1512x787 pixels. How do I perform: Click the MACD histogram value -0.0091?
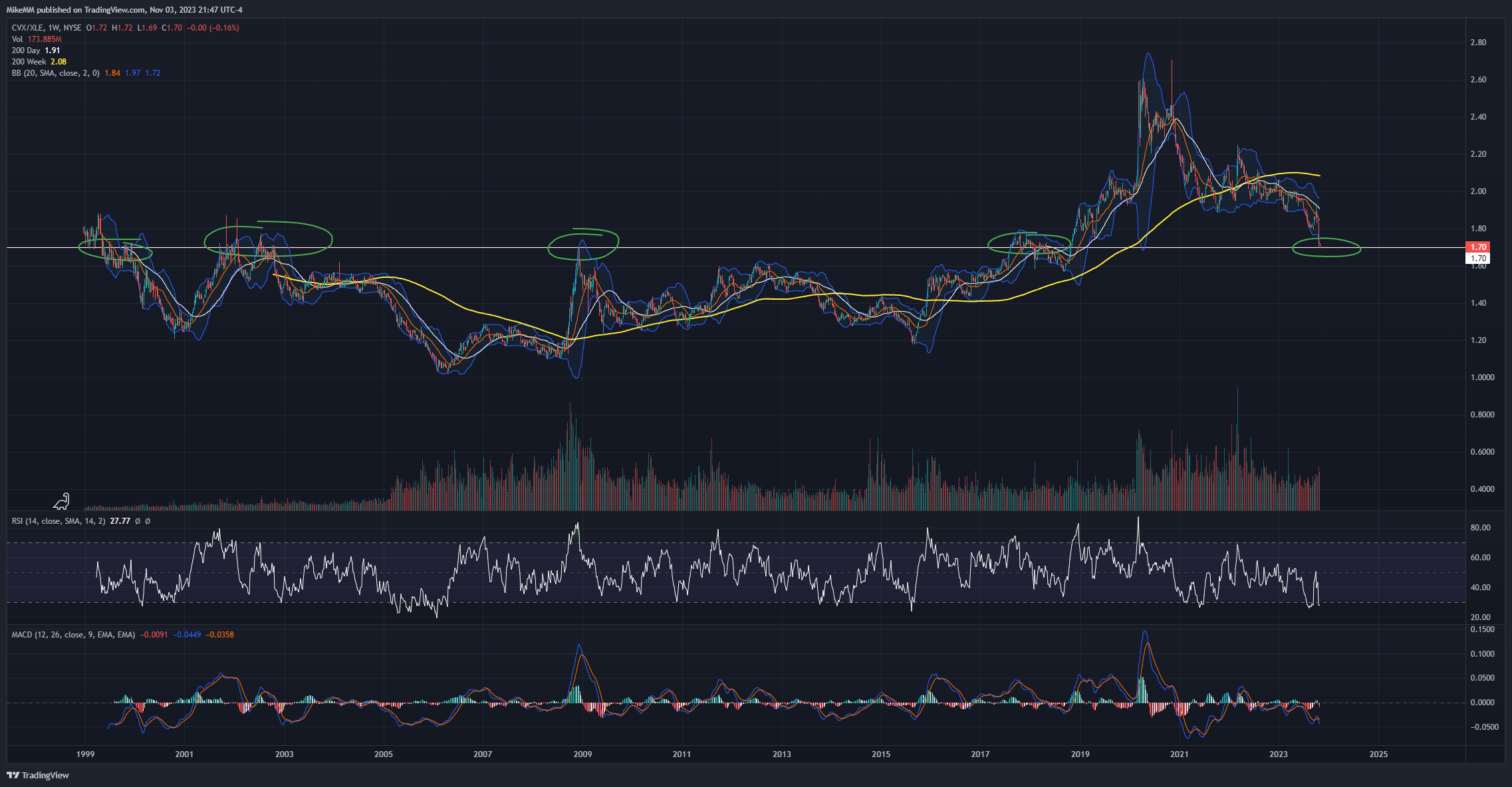coord(154,635)
